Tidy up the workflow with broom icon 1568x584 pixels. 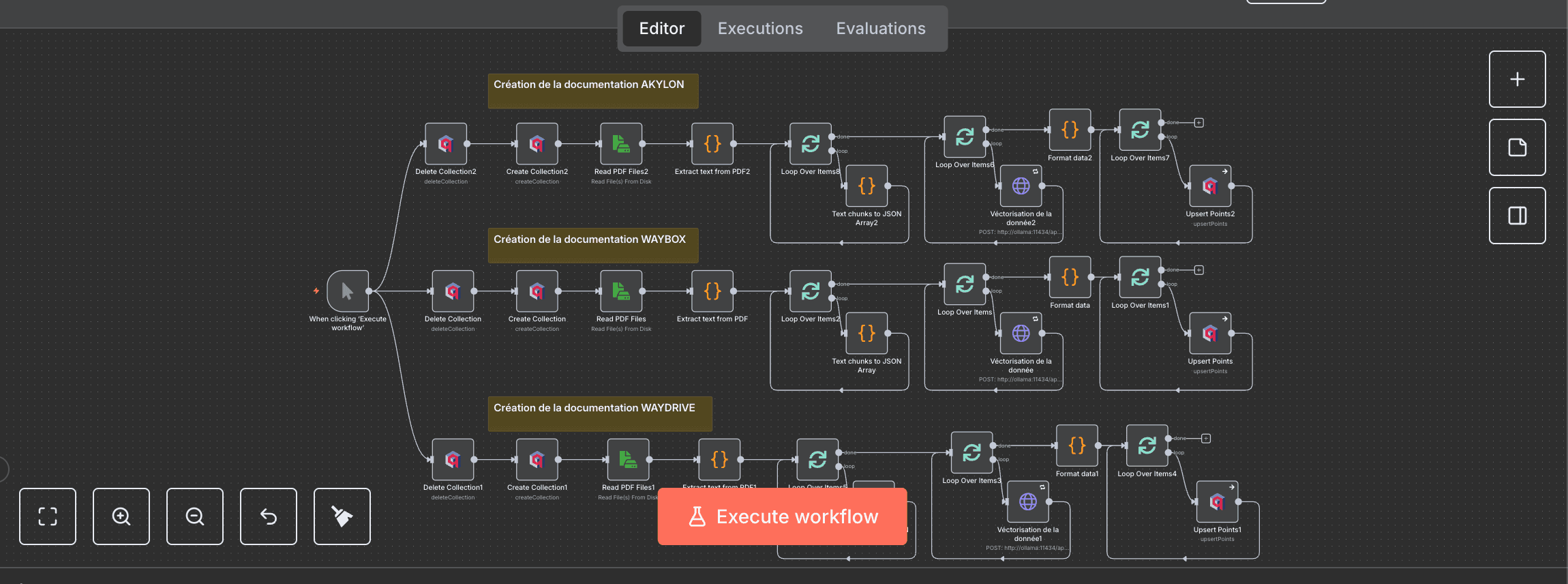[342, 516]
